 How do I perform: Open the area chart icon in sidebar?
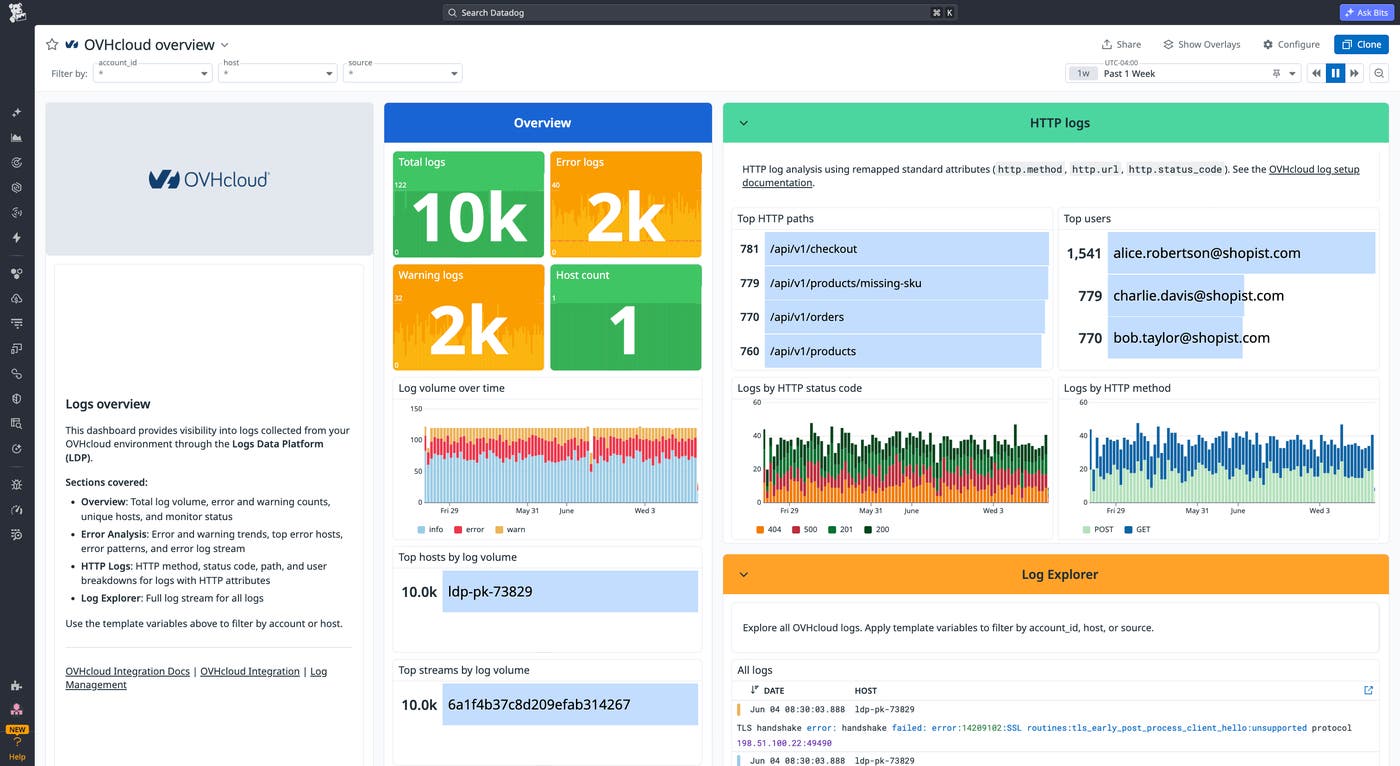point(16,138)
